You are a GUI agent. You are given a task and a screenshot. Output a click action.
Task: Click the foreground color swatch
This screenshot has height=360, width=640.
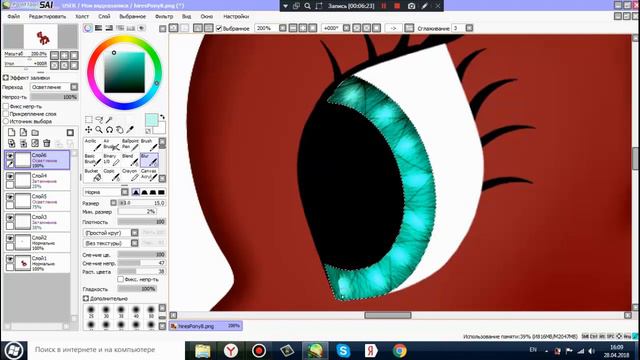click(151, 120)
